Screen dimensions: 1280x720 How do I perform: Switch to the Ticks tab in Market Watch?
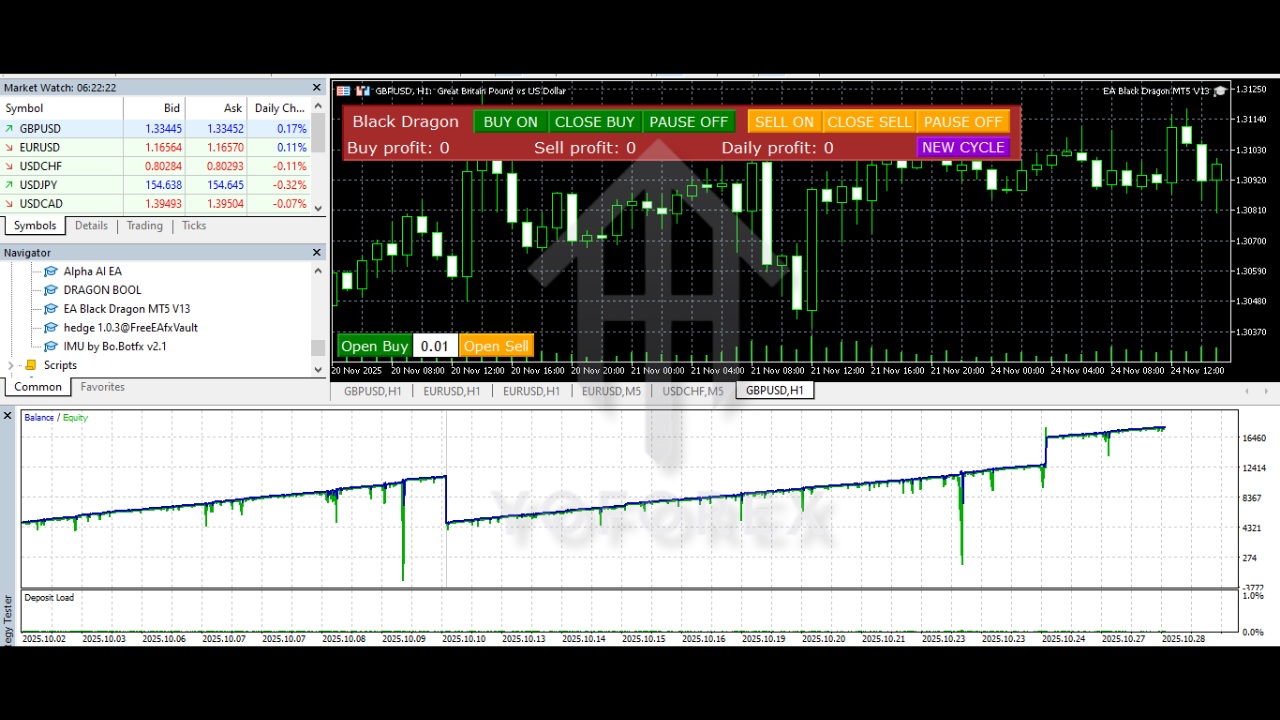coord(194,226)
